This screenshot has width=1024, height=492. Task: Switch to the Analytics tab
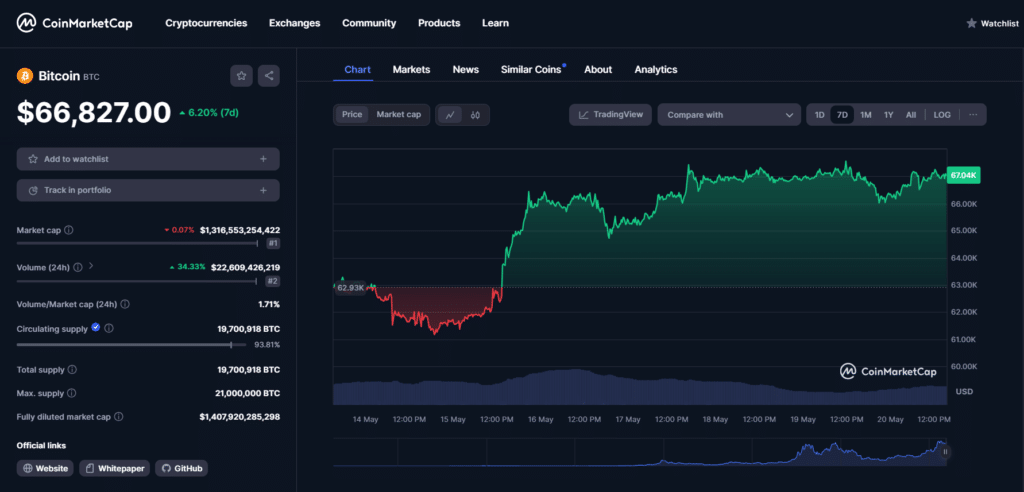(x=656, y=69)
